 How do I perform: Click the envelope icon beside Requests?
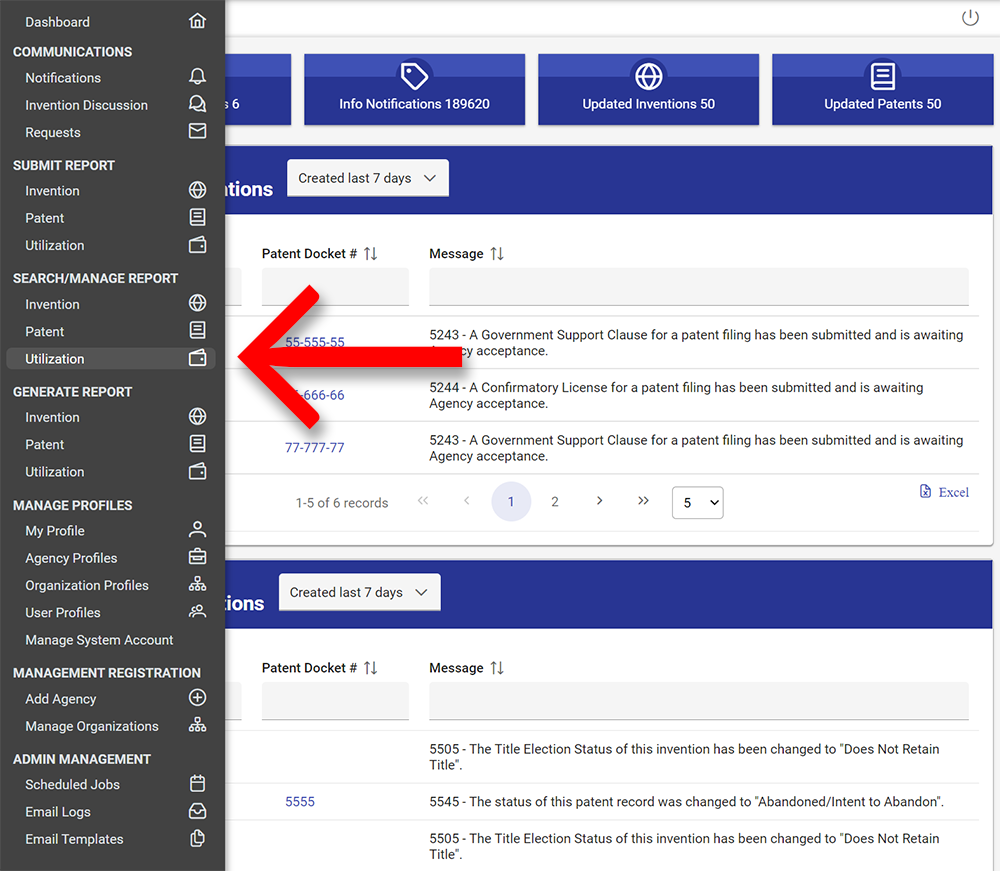pyautogui.click(x=197, y=131)
